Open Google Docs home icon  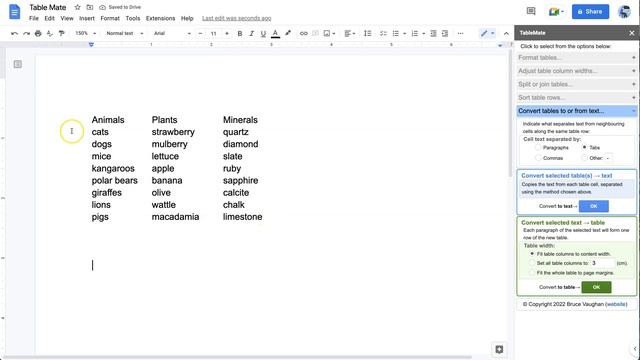[x=14, y=12]
